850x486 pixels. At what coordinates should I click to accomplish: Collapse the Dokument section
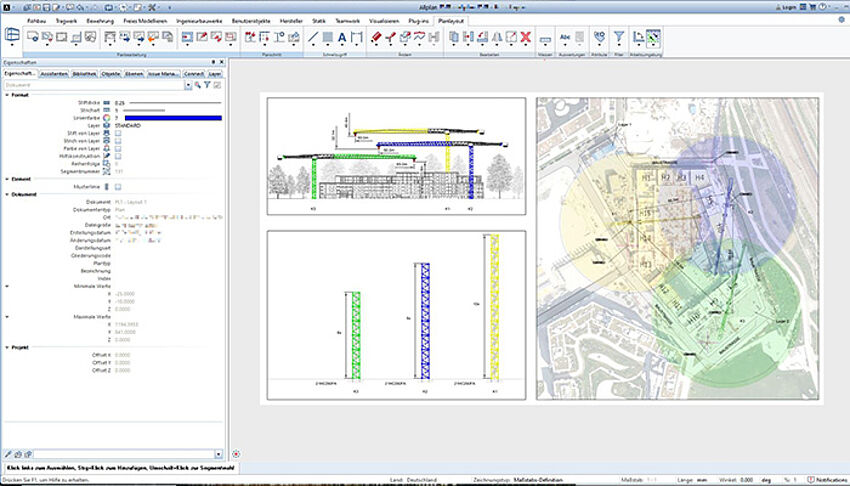[x=5, y=194]
